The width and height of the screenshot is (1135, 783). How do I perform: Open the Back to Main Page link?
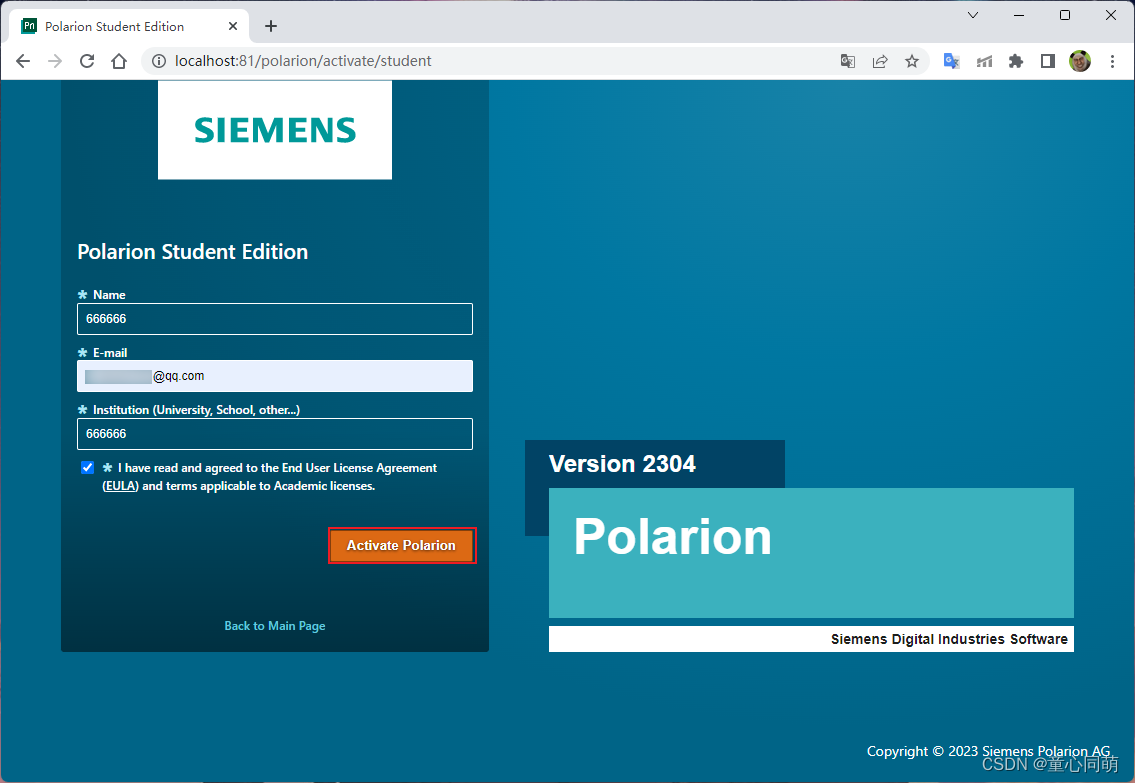tap(274, 626)
